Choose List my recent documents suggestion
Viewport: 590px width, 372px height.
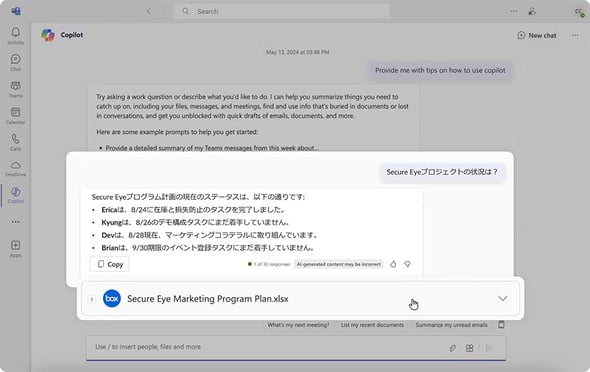(x=373, y=325)
